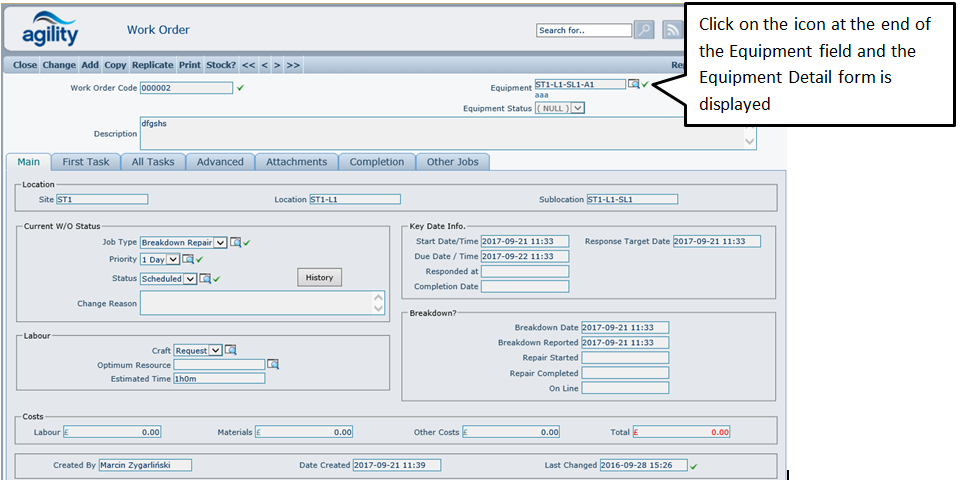This screenshot has height=480, width=963.
Task: Go to next record with > button
Action: [277, 65]
